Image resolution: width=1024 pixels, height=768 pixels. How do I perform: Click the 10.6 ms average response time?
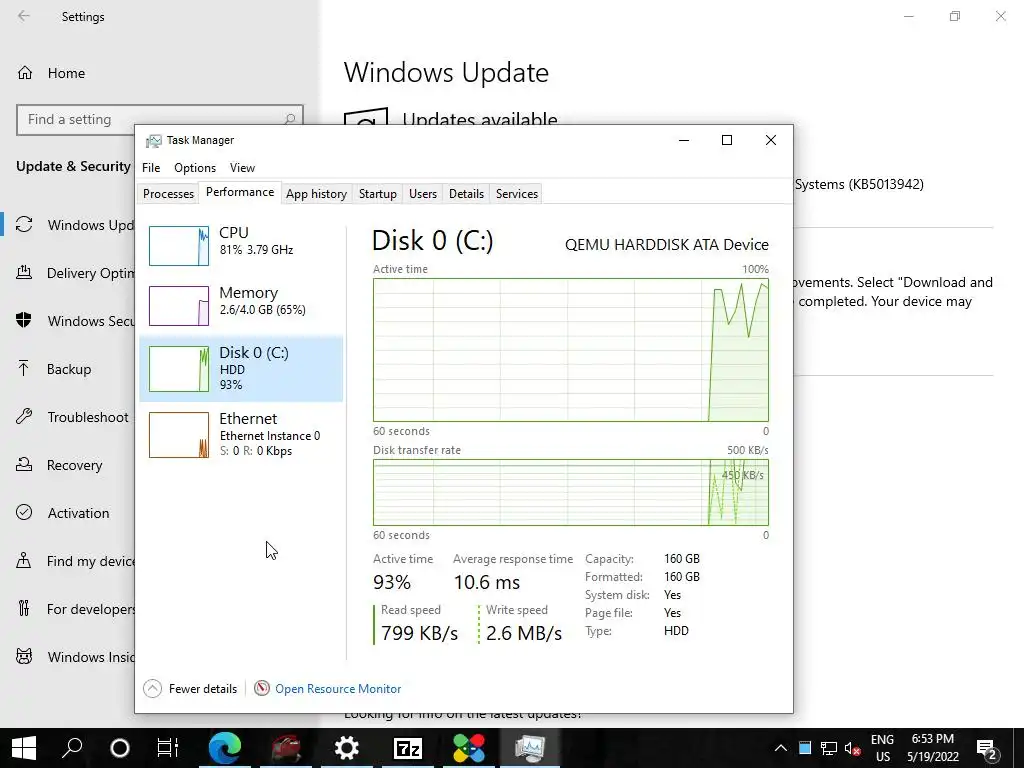pyautogui.click(x=487, y=582)
